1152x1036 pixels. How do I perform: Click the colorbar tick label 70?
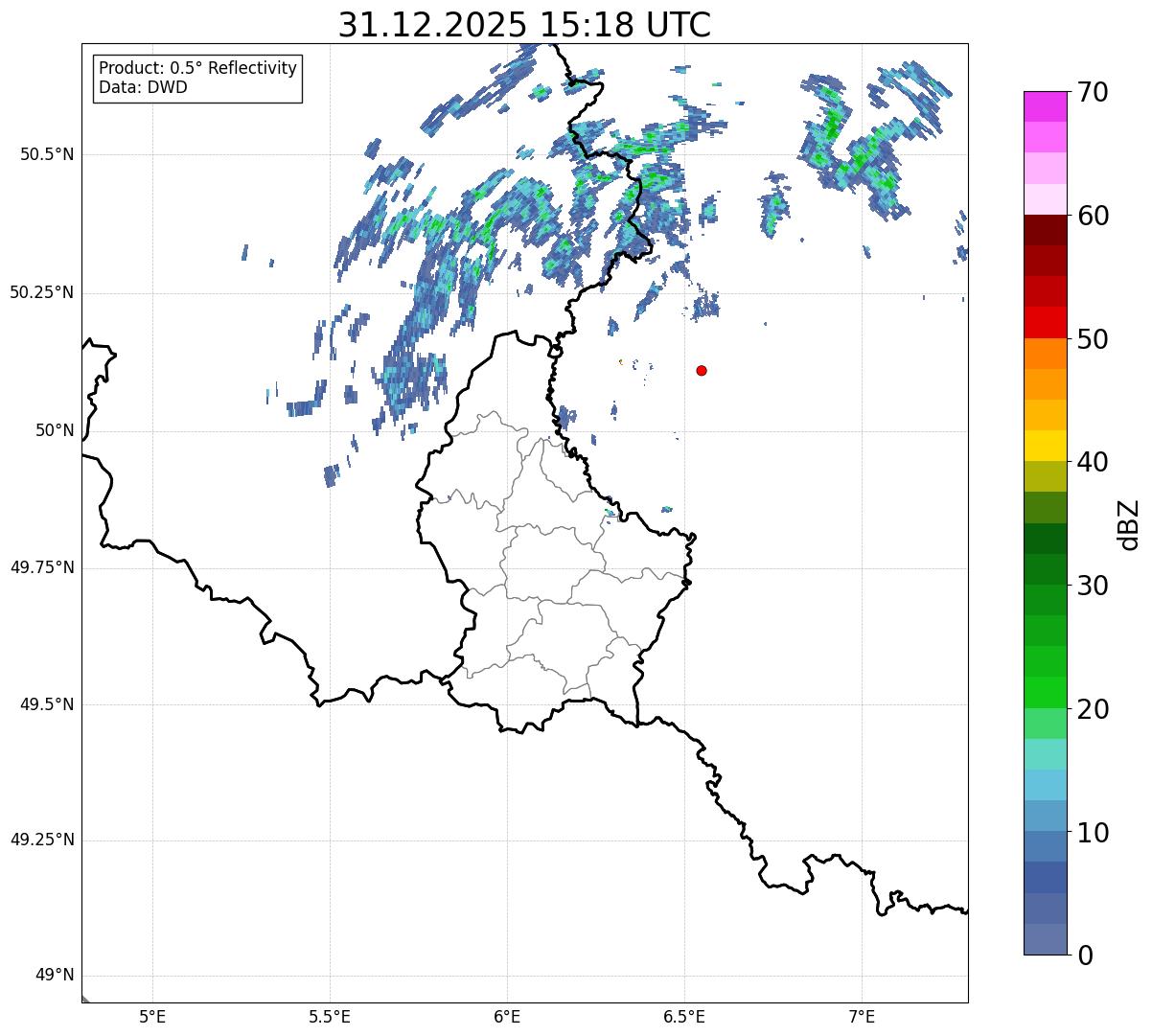1093,92
